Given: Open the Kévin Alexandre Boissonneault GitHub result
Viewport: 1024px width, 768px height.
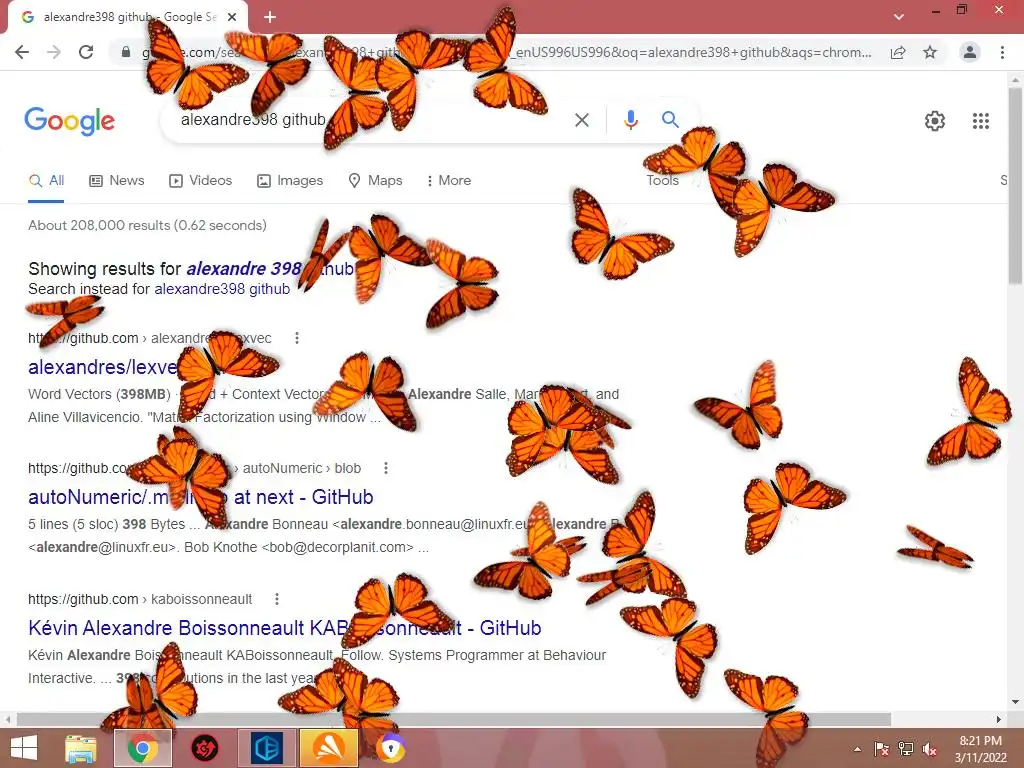Looking at the screenshot, I should tap(285, 628).
